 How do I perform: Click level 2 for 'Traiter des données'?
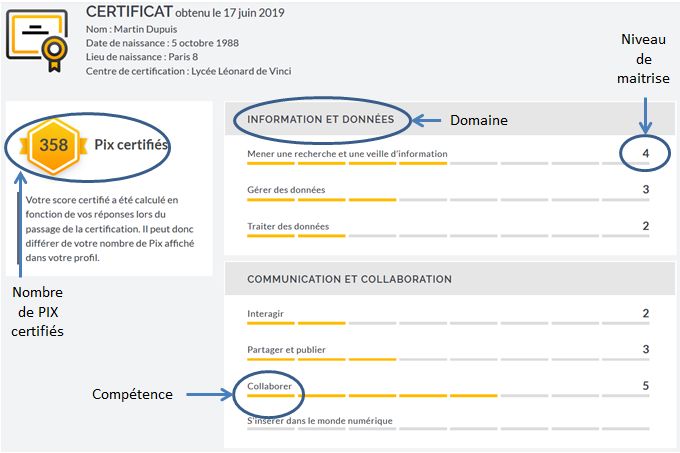(646, 226)
